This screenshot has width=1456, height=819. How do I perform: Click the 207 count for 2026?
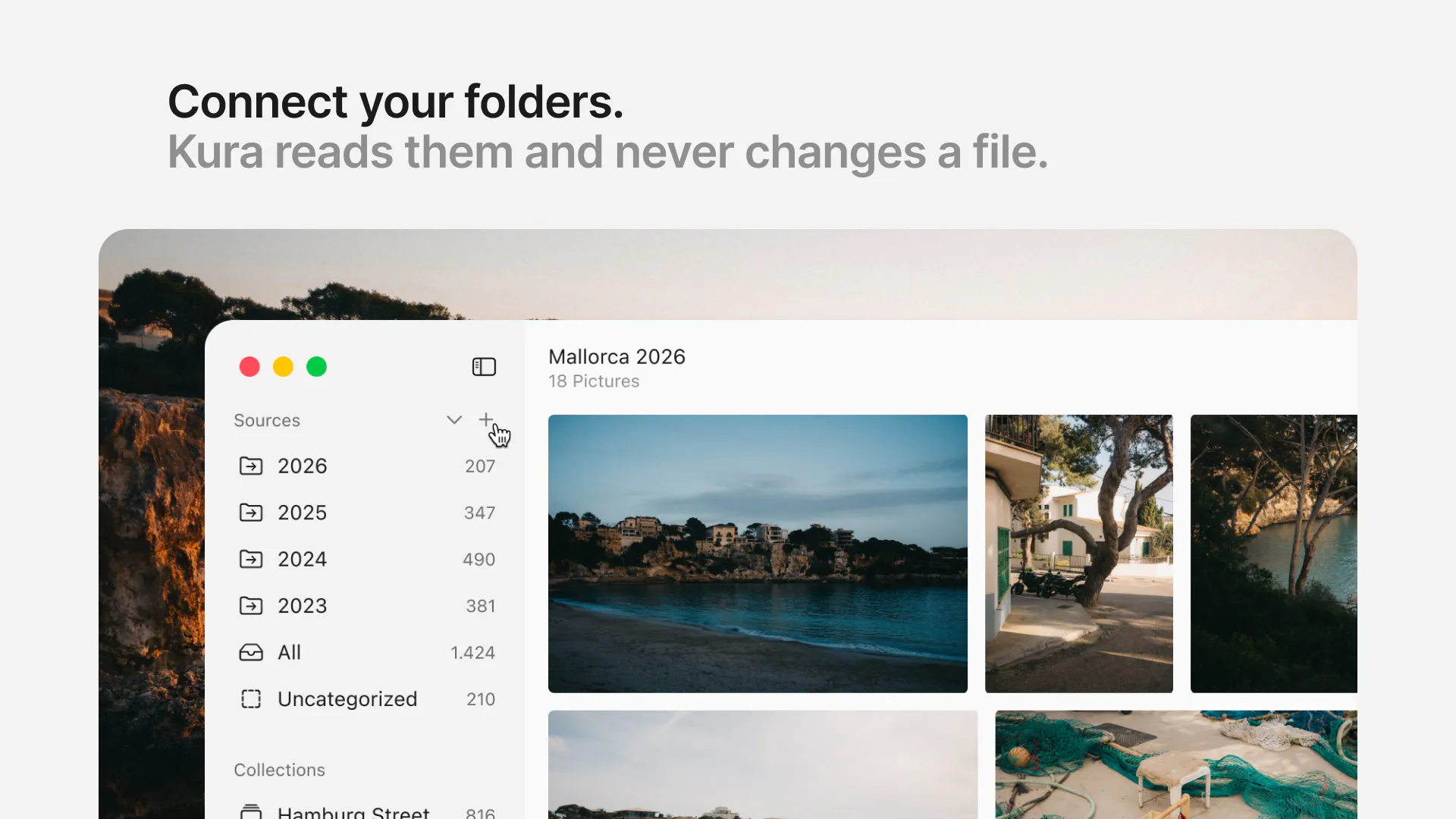480,466
